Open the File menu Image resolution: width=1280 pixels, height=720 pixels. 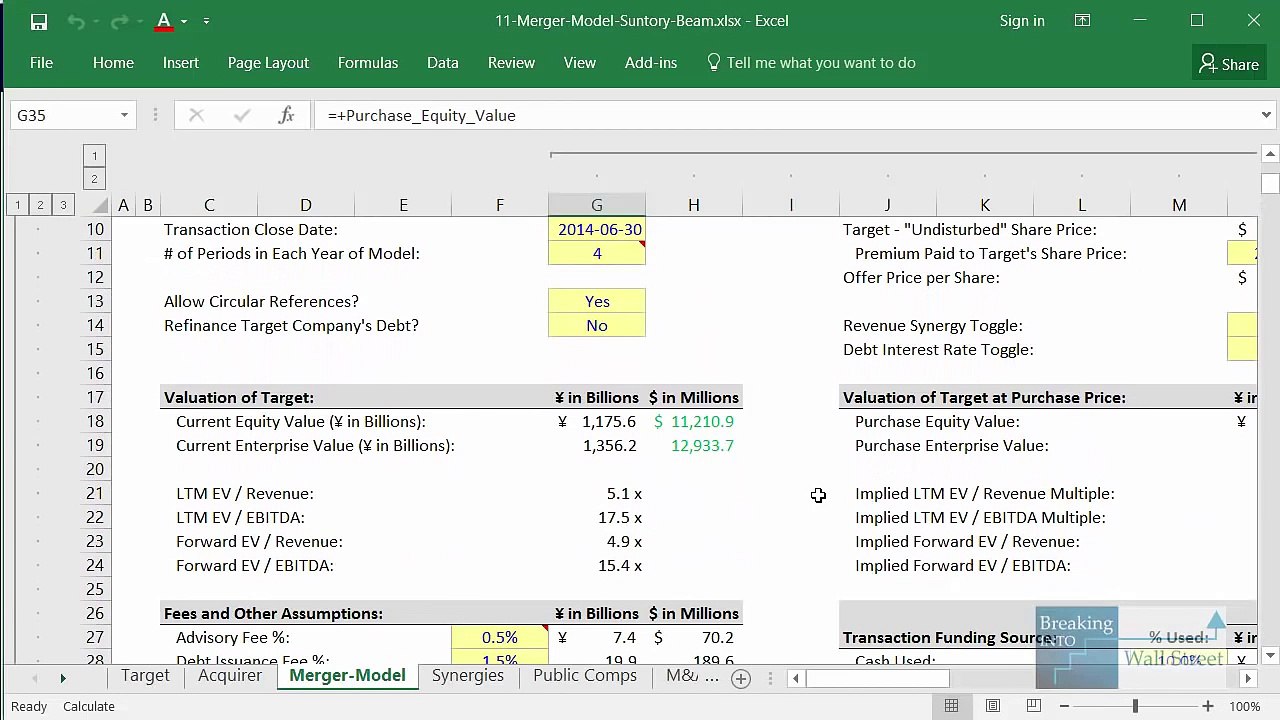click(41, 63)
